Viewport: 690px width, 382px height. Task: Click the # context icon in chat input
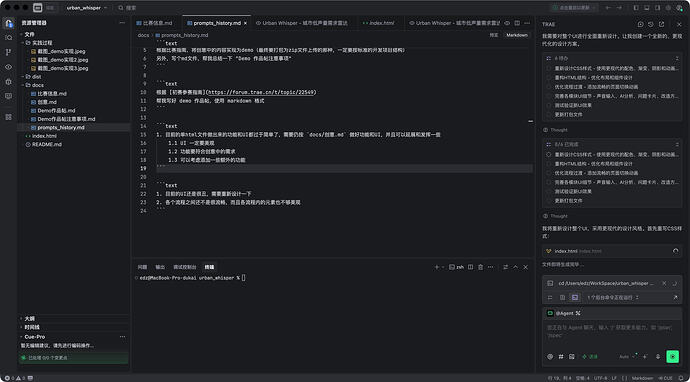tap(561, 357)
